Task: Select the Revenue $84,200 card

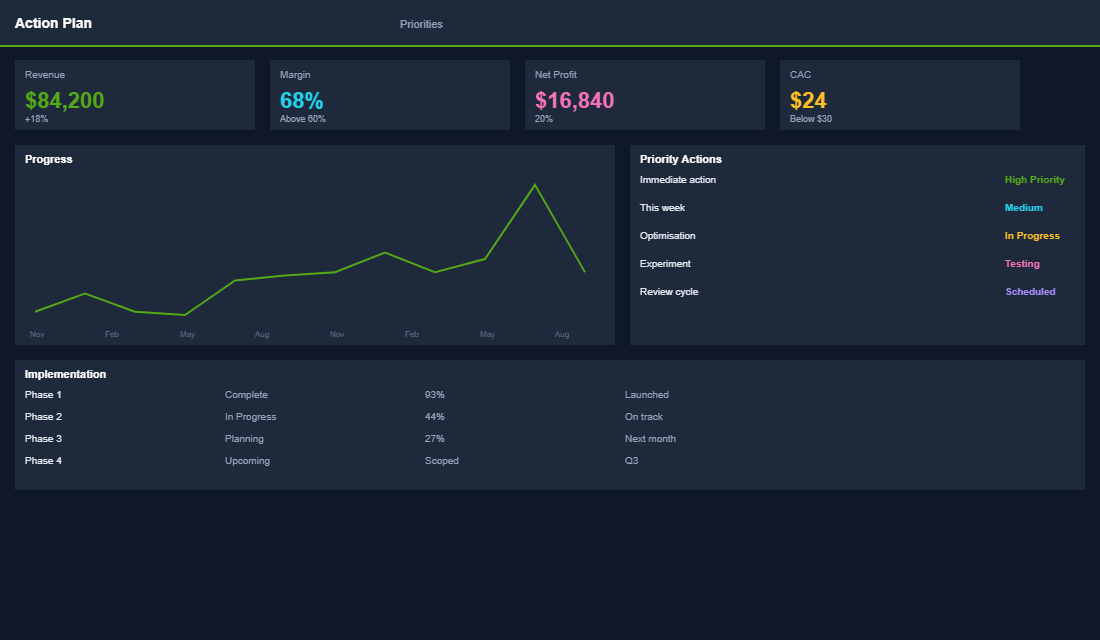Action: (x=134, y=95)
